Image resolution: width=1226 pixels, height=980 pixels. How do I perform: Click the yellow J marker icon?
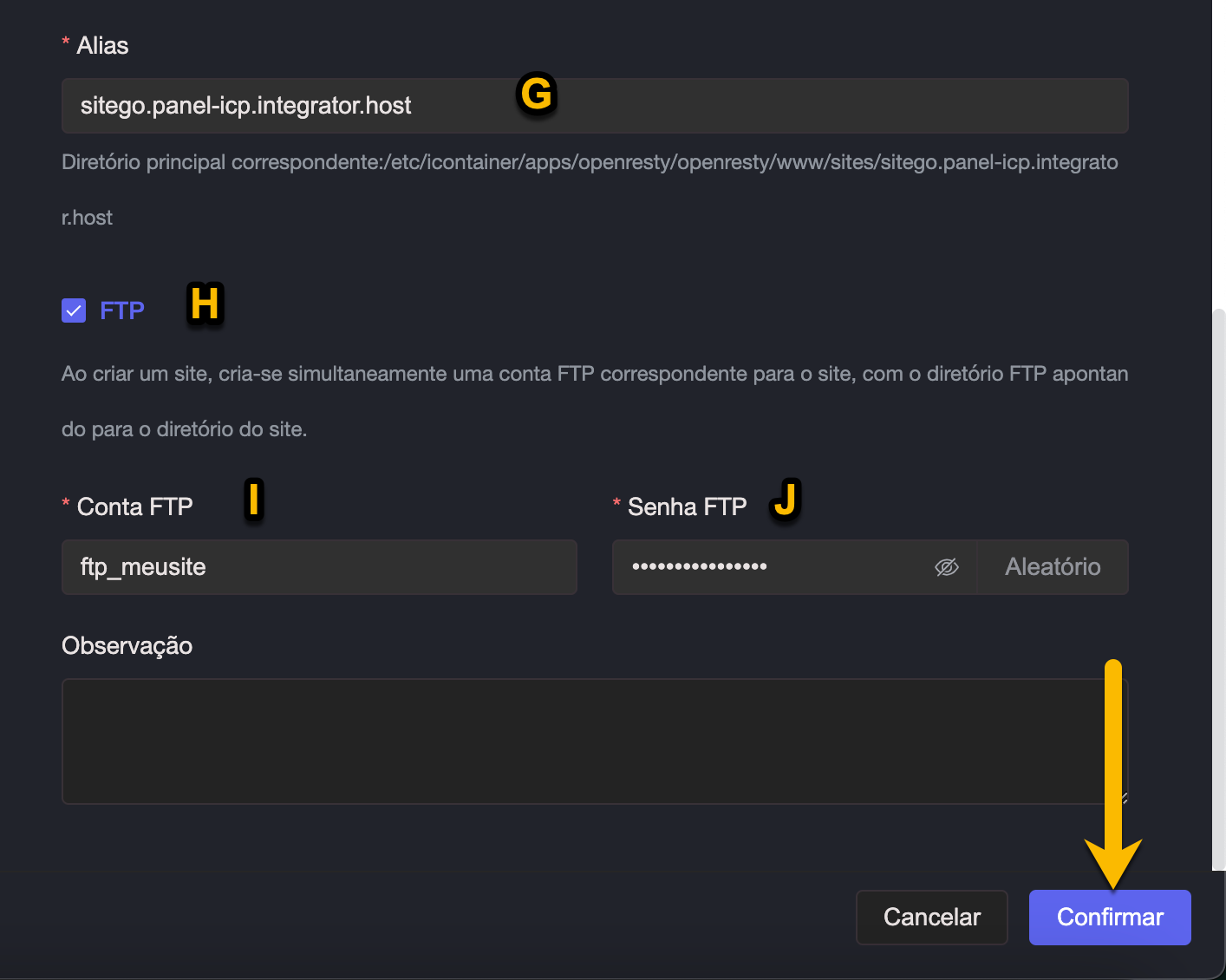tap(786, 500)
